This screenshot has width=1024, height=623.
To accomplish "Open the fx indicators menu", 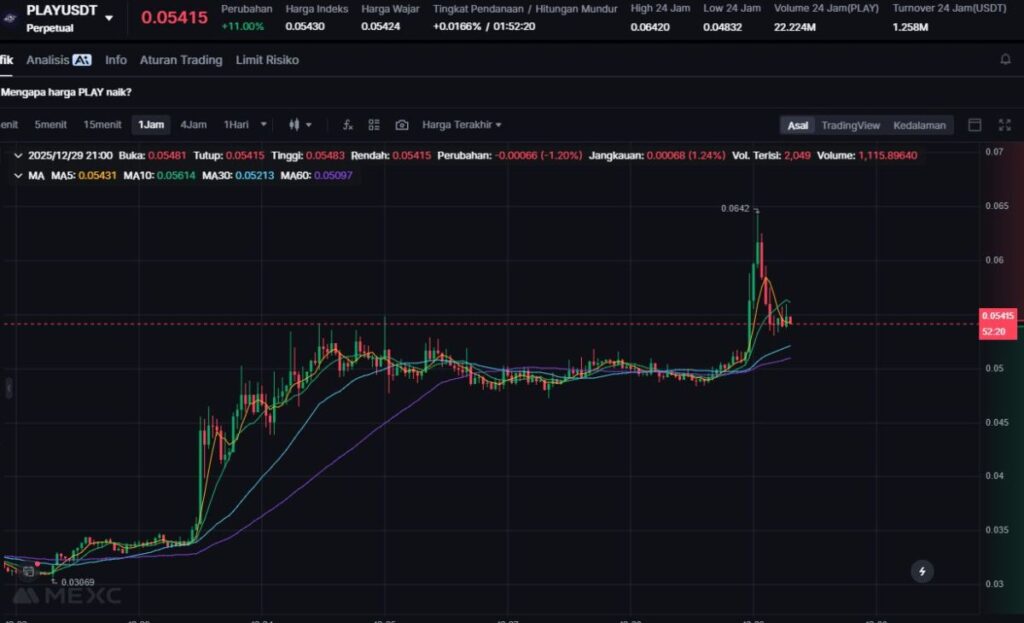I will click(x=347, y=125).
